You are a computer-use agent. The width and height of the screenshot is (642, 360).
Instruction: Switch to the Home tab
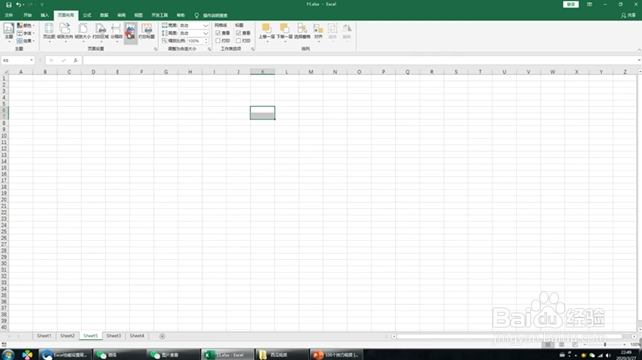[27, 15]
